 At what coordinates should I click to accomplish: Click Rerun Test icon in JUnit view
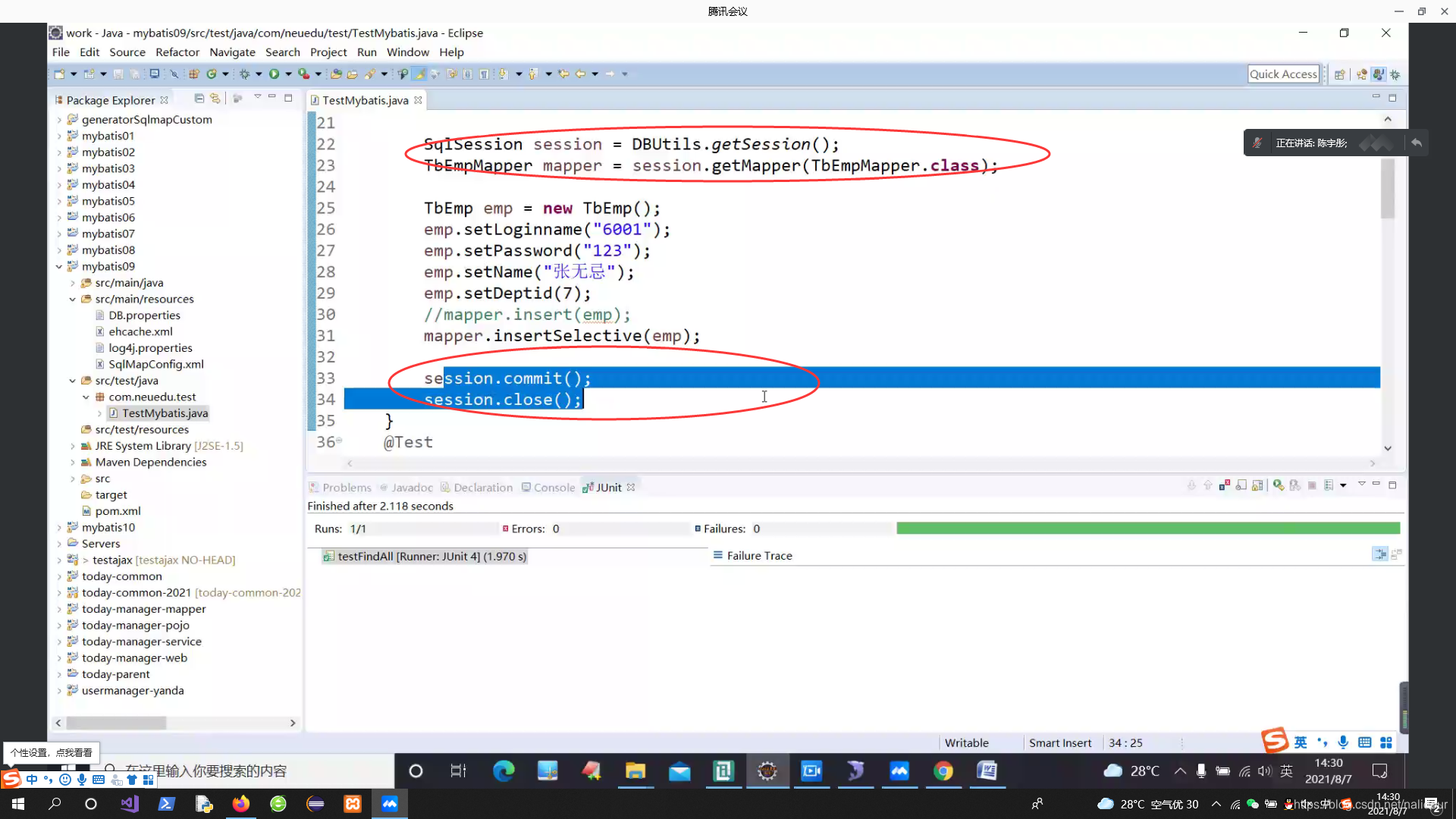tap(1279, 486)
